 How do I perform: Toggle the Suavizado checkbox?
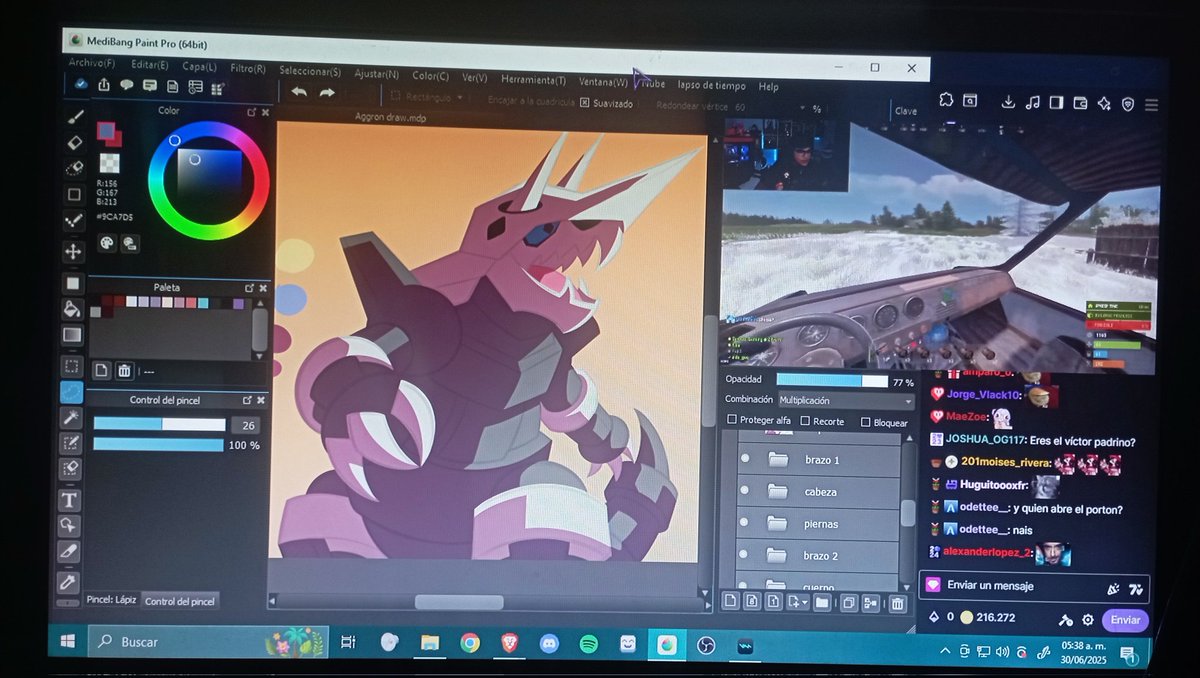(x=584, y=102)
